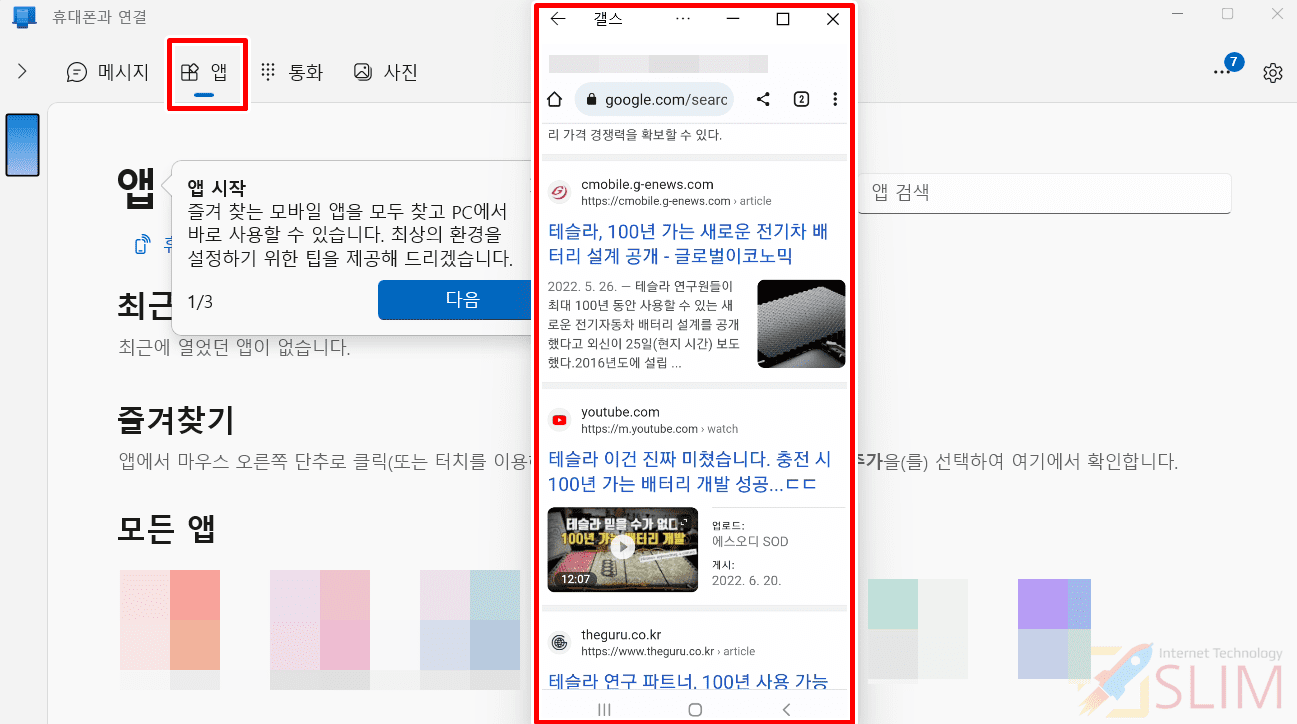Play the 12:07 YouTube video thumbnail
This screenshot has width=1297, height=724.
pos(622,549)
